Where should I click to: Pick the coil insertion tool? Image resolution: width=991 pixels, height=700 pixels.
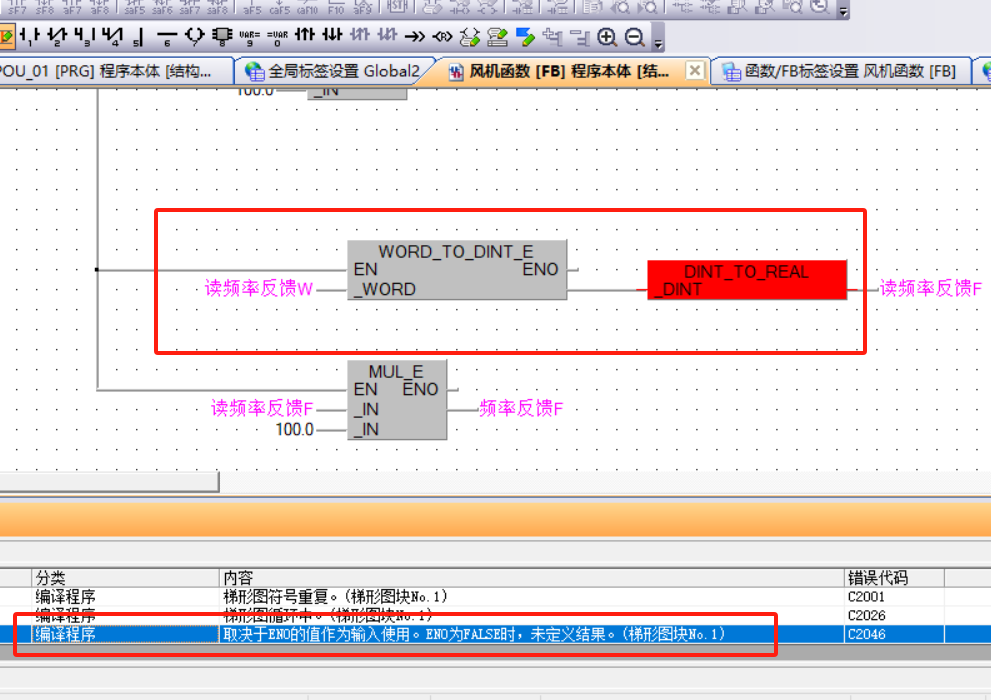click(x=194, y=38)
